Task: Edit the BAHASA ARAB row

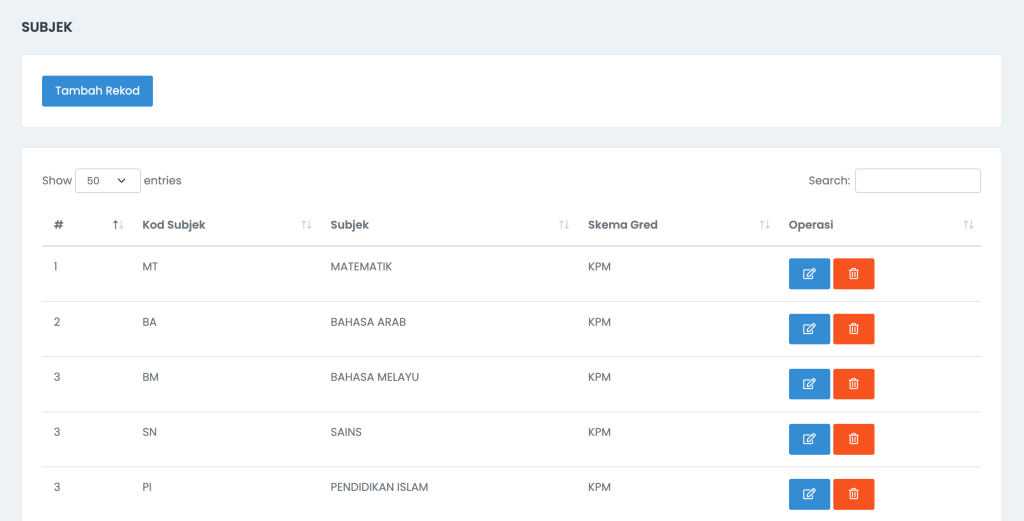Action: 809,328
